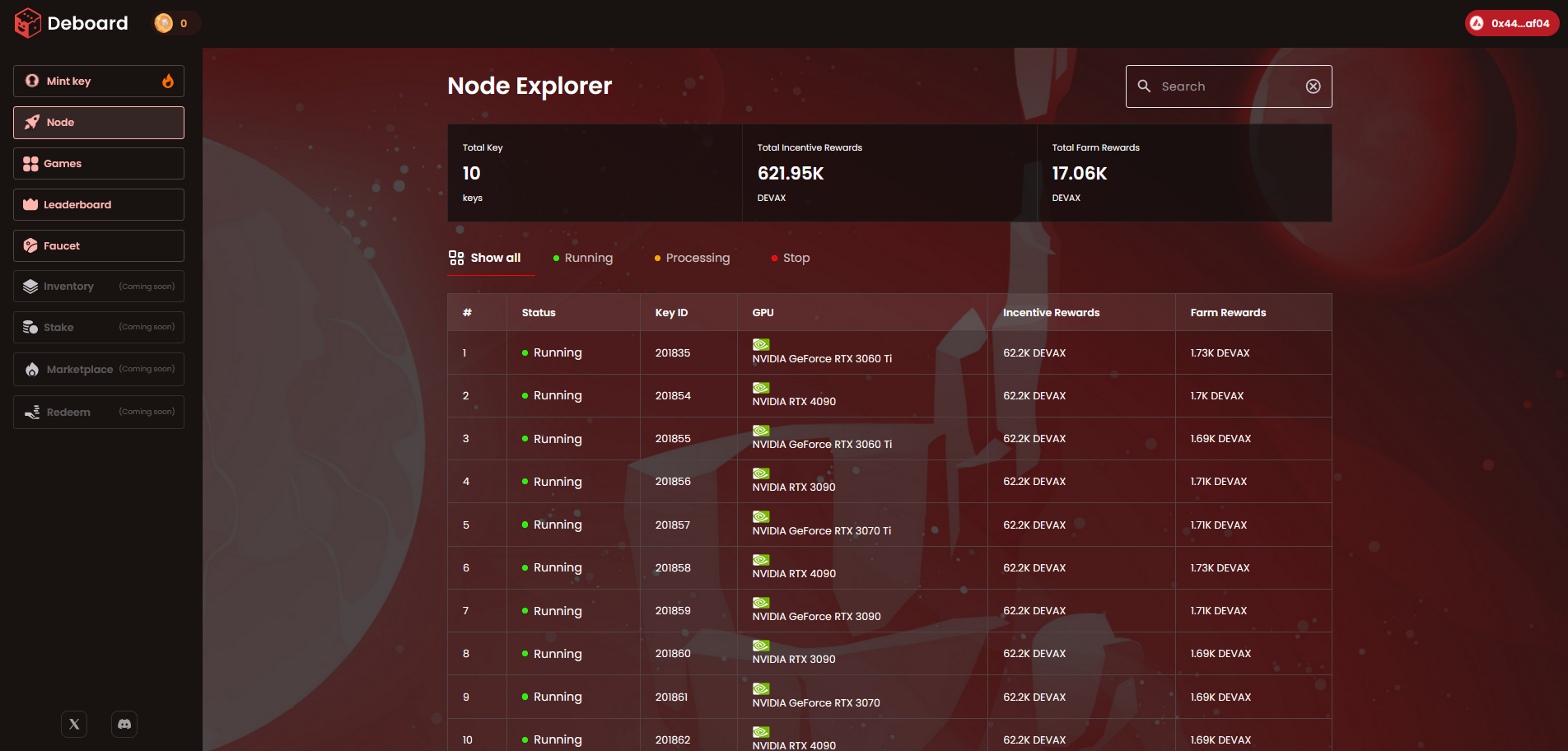Open the Leaderboard sidebar item

99,204
